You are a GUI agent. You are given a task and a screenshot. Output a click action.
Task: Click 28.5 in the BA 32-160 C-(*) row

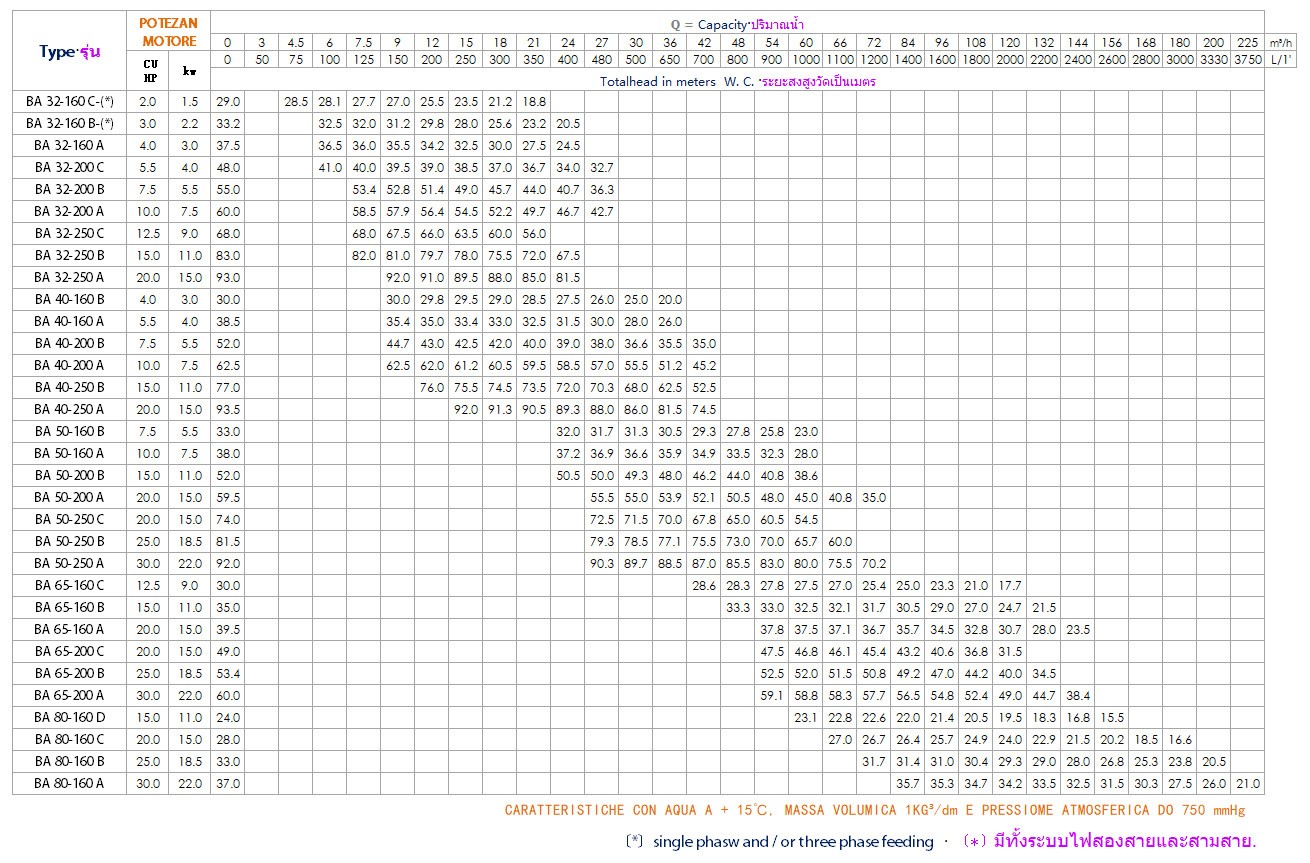(296, 101)
